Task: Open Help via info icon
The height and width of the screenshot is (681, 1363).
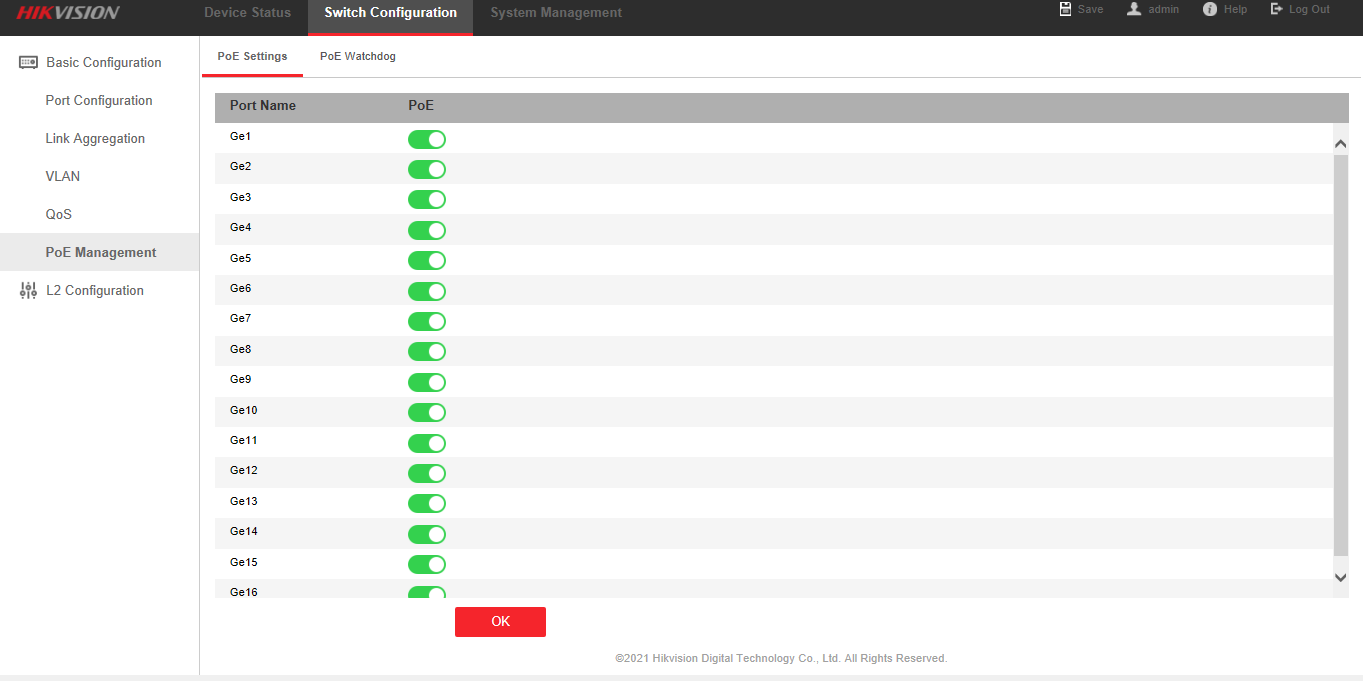Action: [x=1210, y=9]
